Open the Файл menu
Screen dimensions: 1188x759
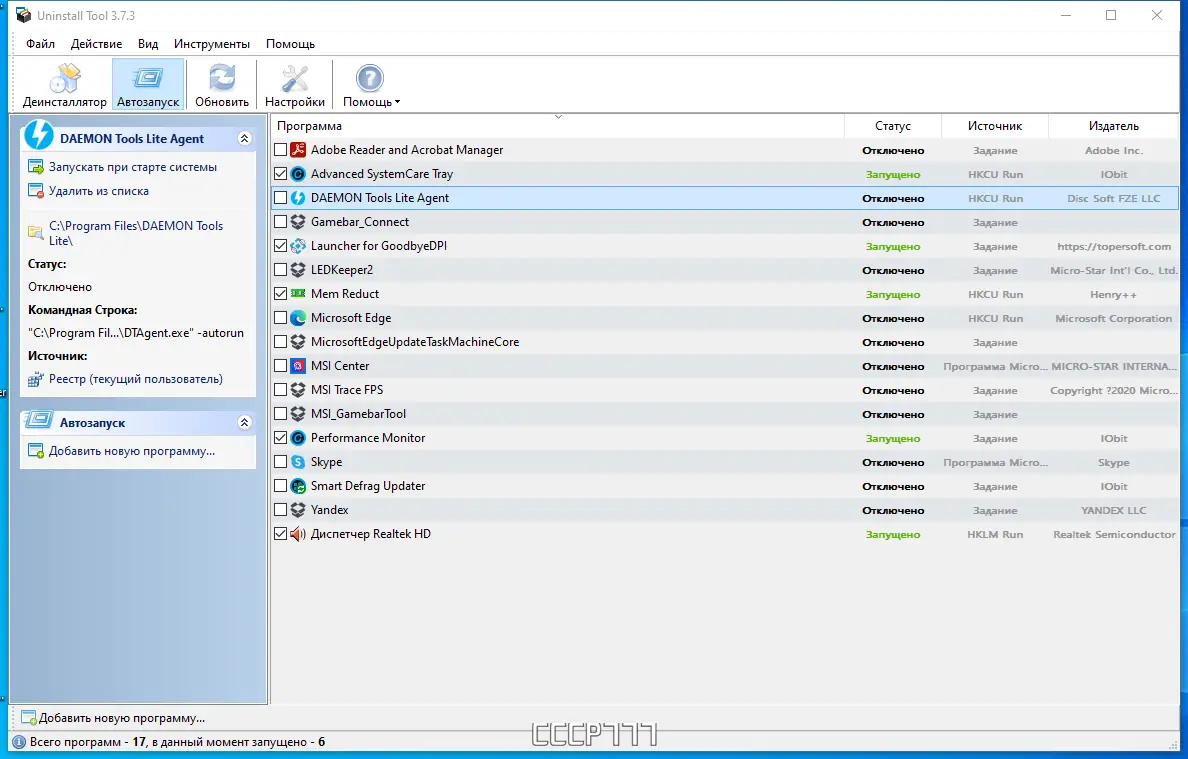(x=40, y=44)
